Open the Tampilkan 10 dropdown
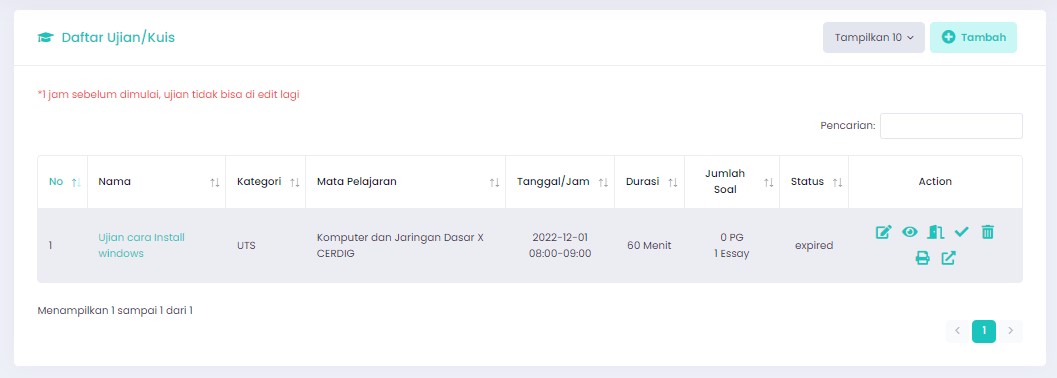This screenshot has width=1057, height=378. click(874, 38)
